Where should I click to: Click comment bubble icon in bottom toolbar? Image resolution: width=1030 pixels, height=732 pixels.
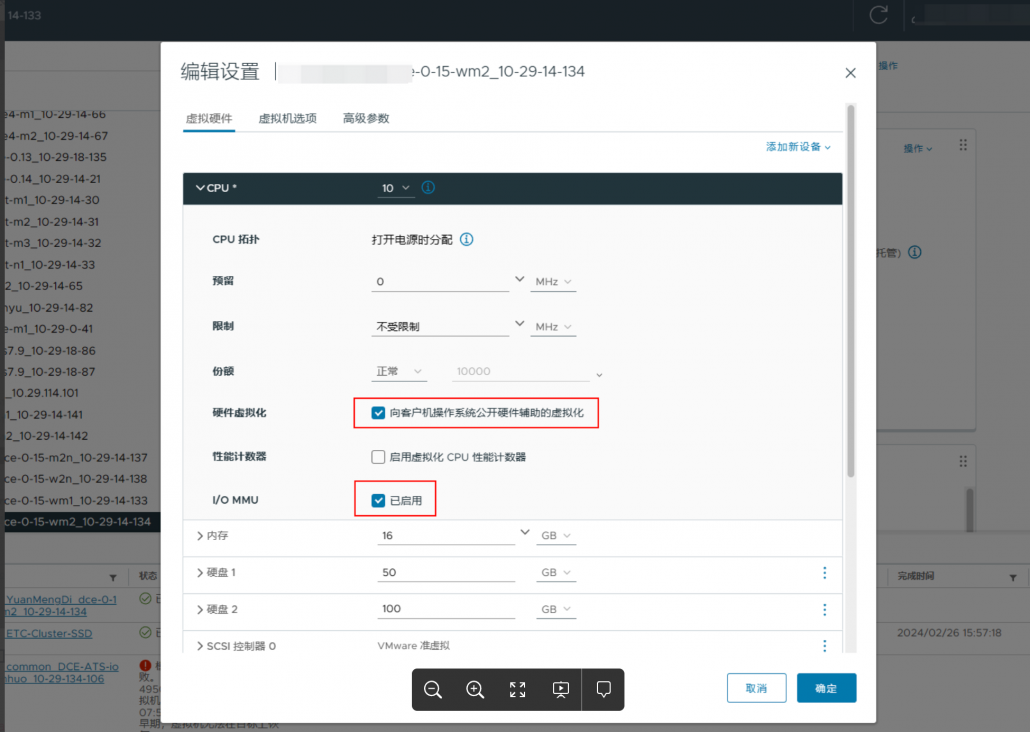[604, 689]
